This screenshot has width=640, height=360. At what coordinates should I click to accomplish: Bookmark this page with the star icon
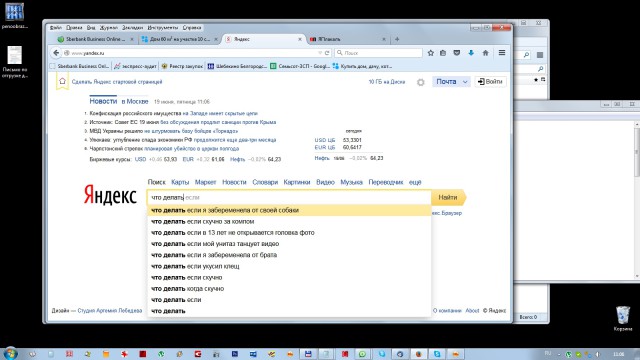pos(431,53)
